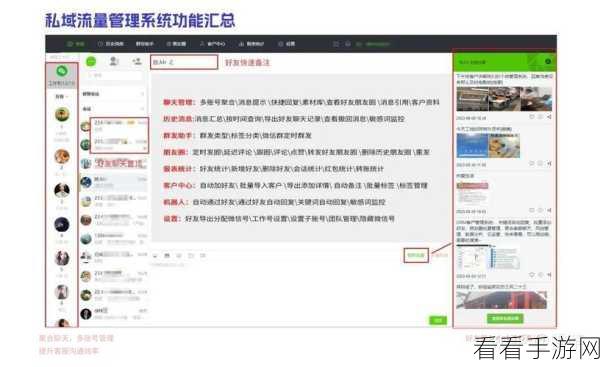Like the second moments post
Viewport: 600px width, 367px height.
coord(532,164)
